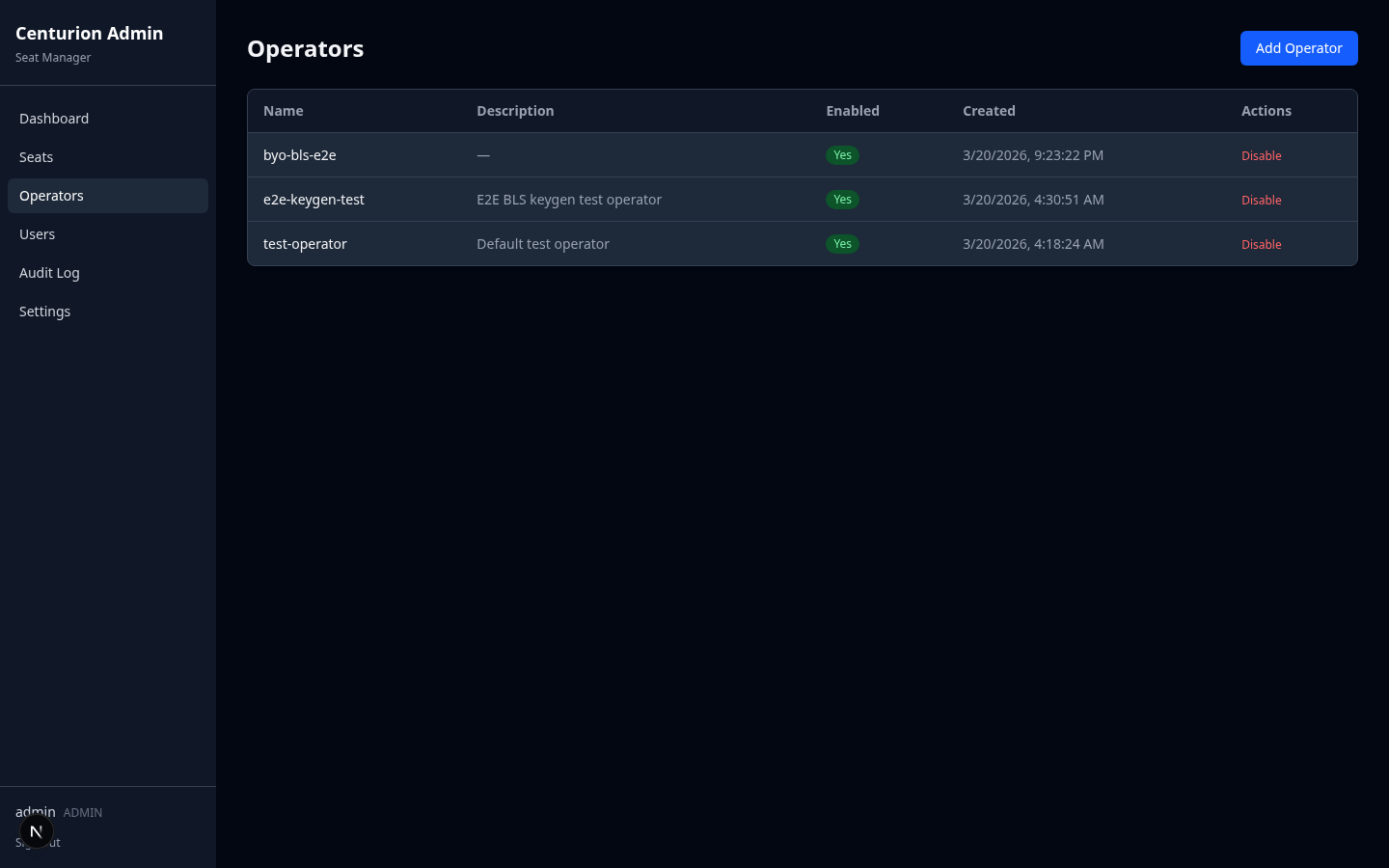Open the user avatar icon at bottom left
The height and width of the screenshot is (868, 1389).
36,830
